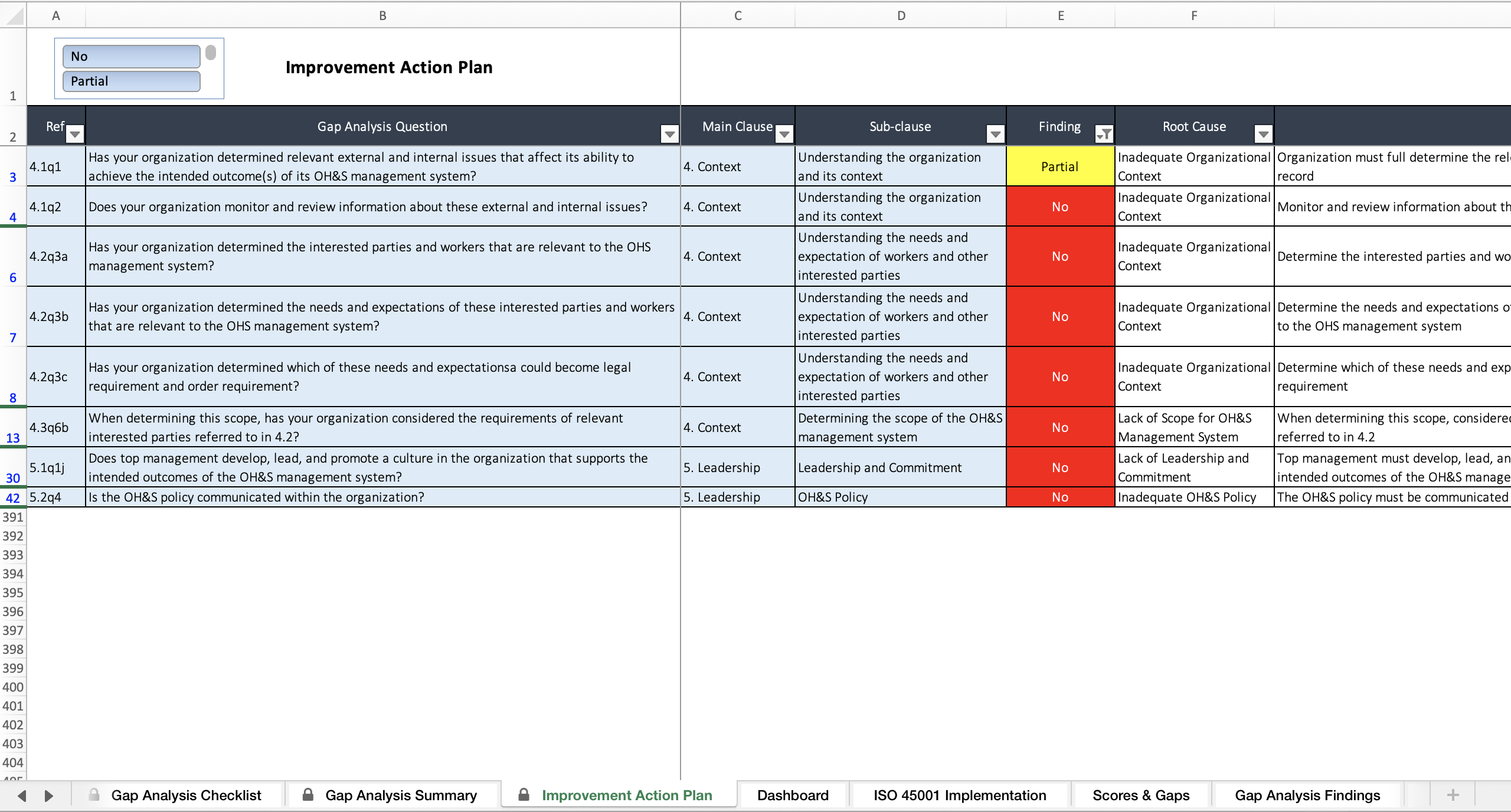Click 'The OH&S policy must be communicated' cell
This screenshot has height=812, width=1511.
(x=1393, y=497)
